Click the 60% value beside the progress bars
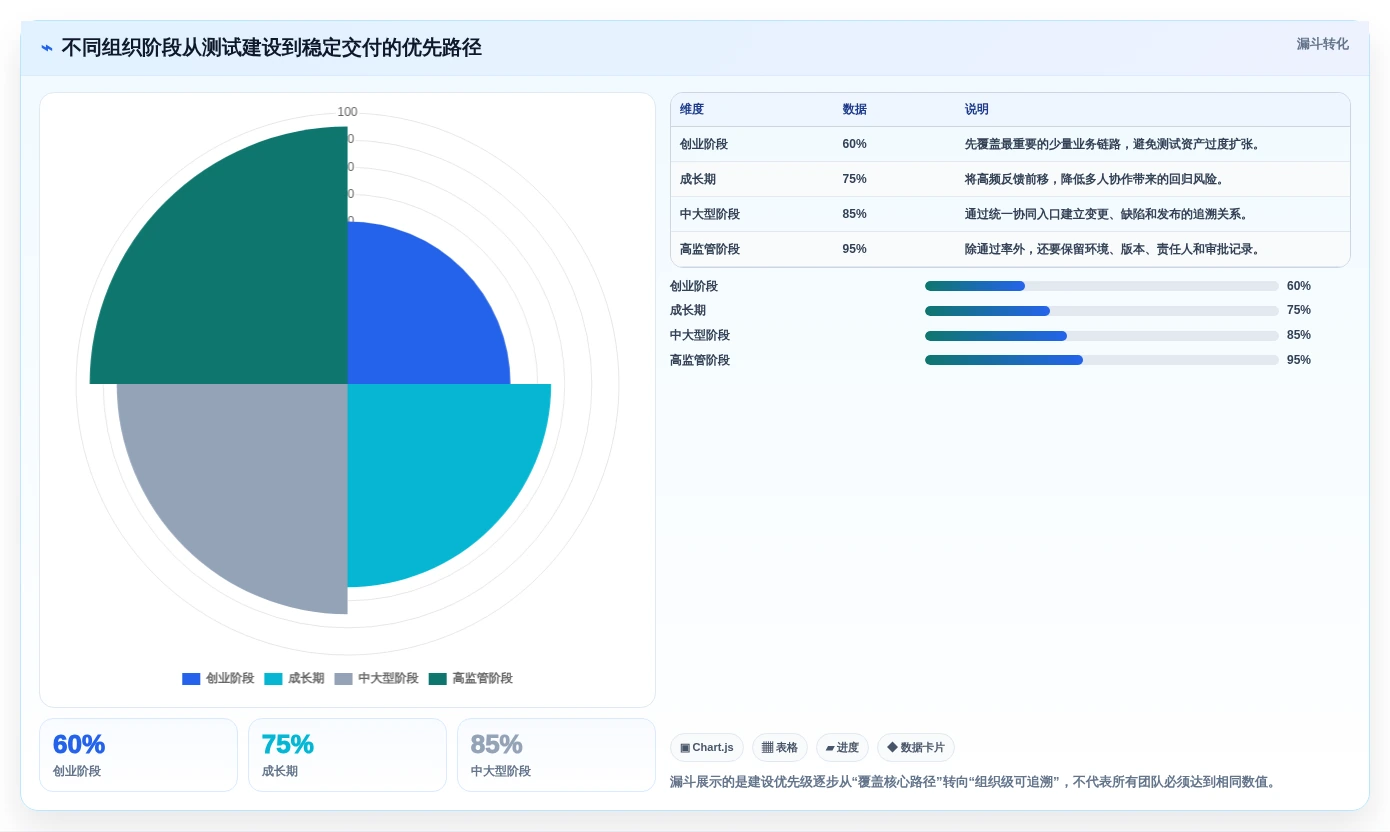The width and height of the screenshot is (1390, 832). click(1299, 286)
